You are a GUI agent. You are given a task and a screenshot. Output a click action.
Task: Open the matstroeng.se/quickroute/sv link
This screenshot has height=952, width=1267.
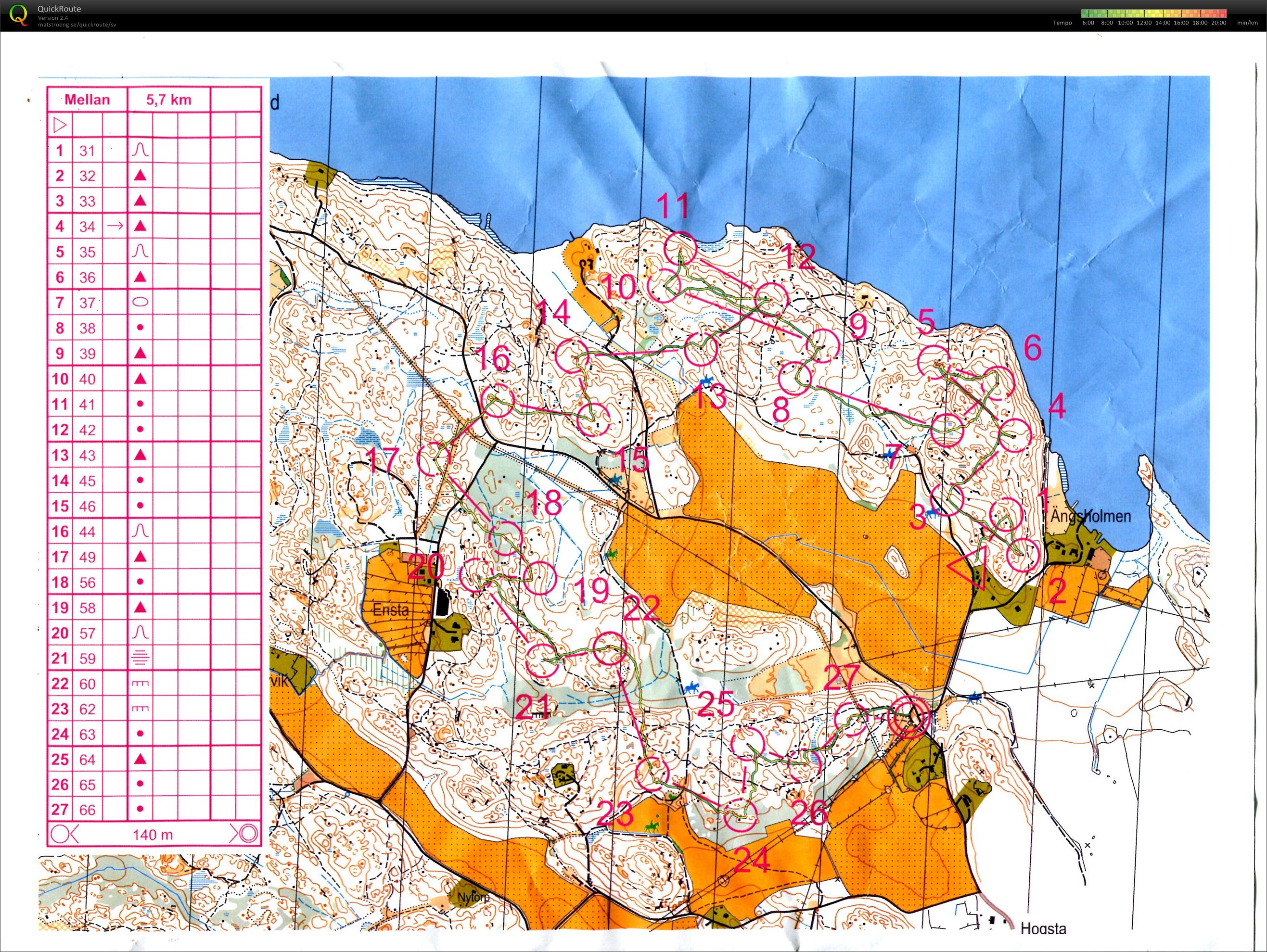click(x=77, y=25)
